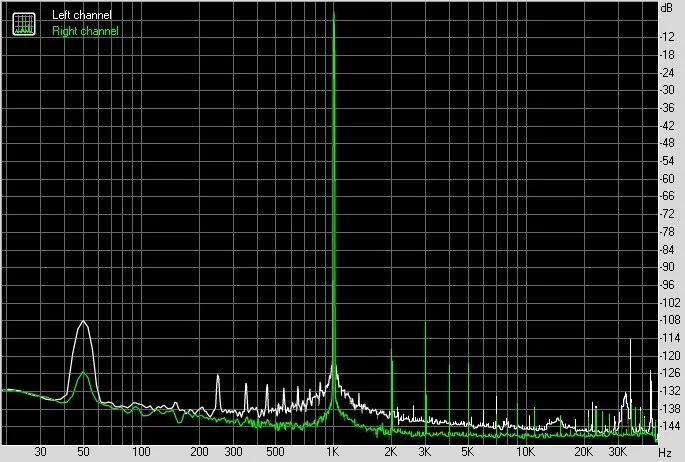
Task: Select the green "Right channel" legend label
Action: (85, 31)
